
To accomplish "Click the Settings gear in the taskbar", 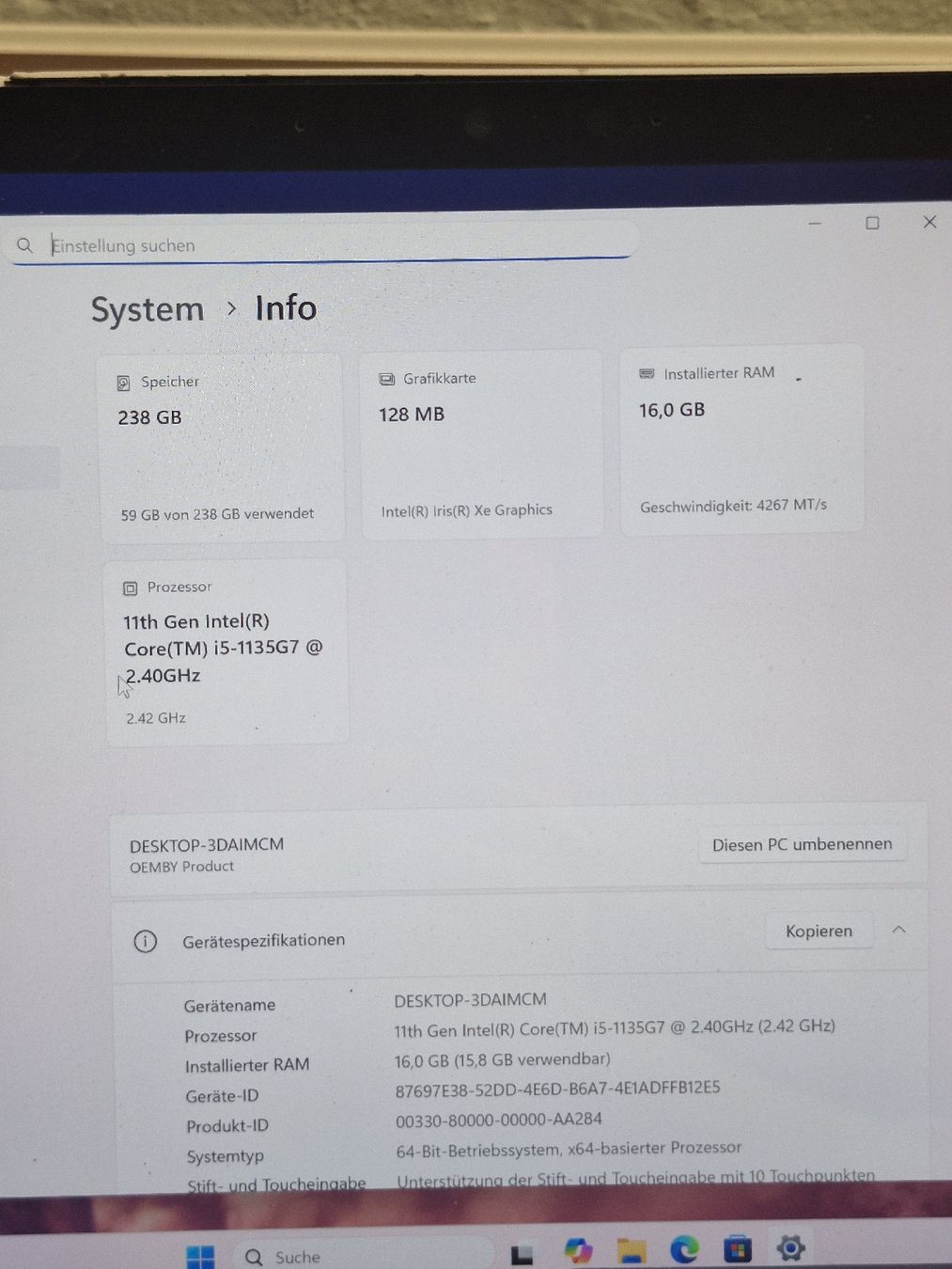I will [790, 1247].
